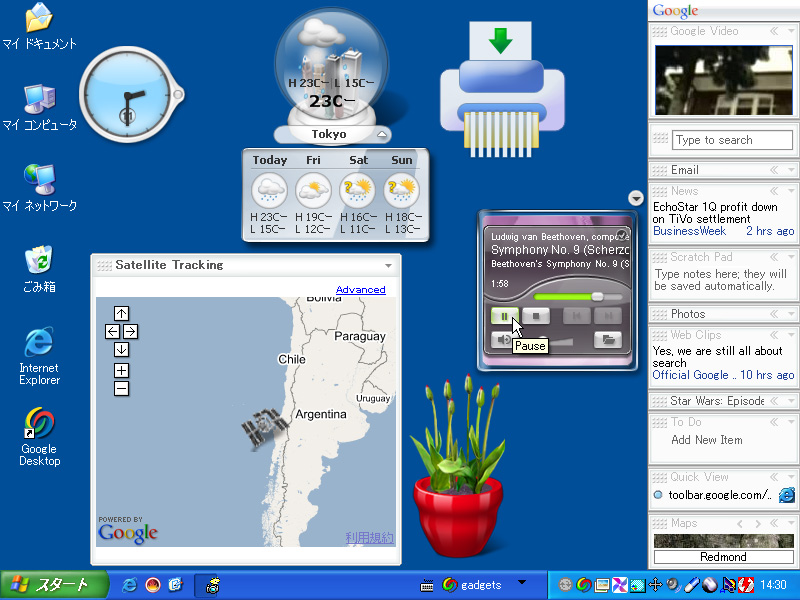Pan the satellite map right
The height and width of the screenshot is (600, 800).
pyautogui.click(x=130, y=332)
